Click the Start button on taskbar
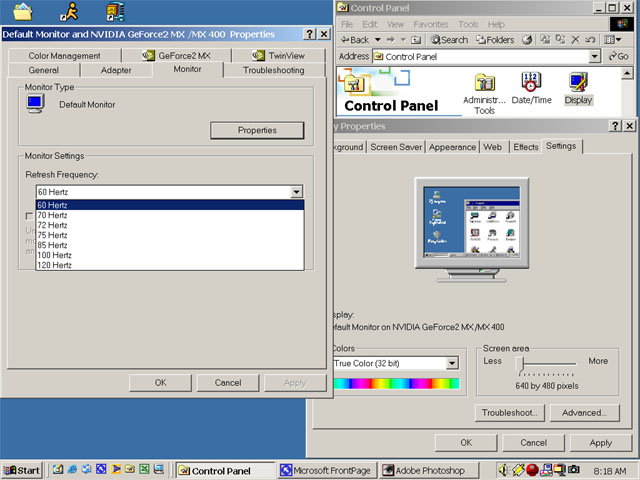 pos(22,470)
